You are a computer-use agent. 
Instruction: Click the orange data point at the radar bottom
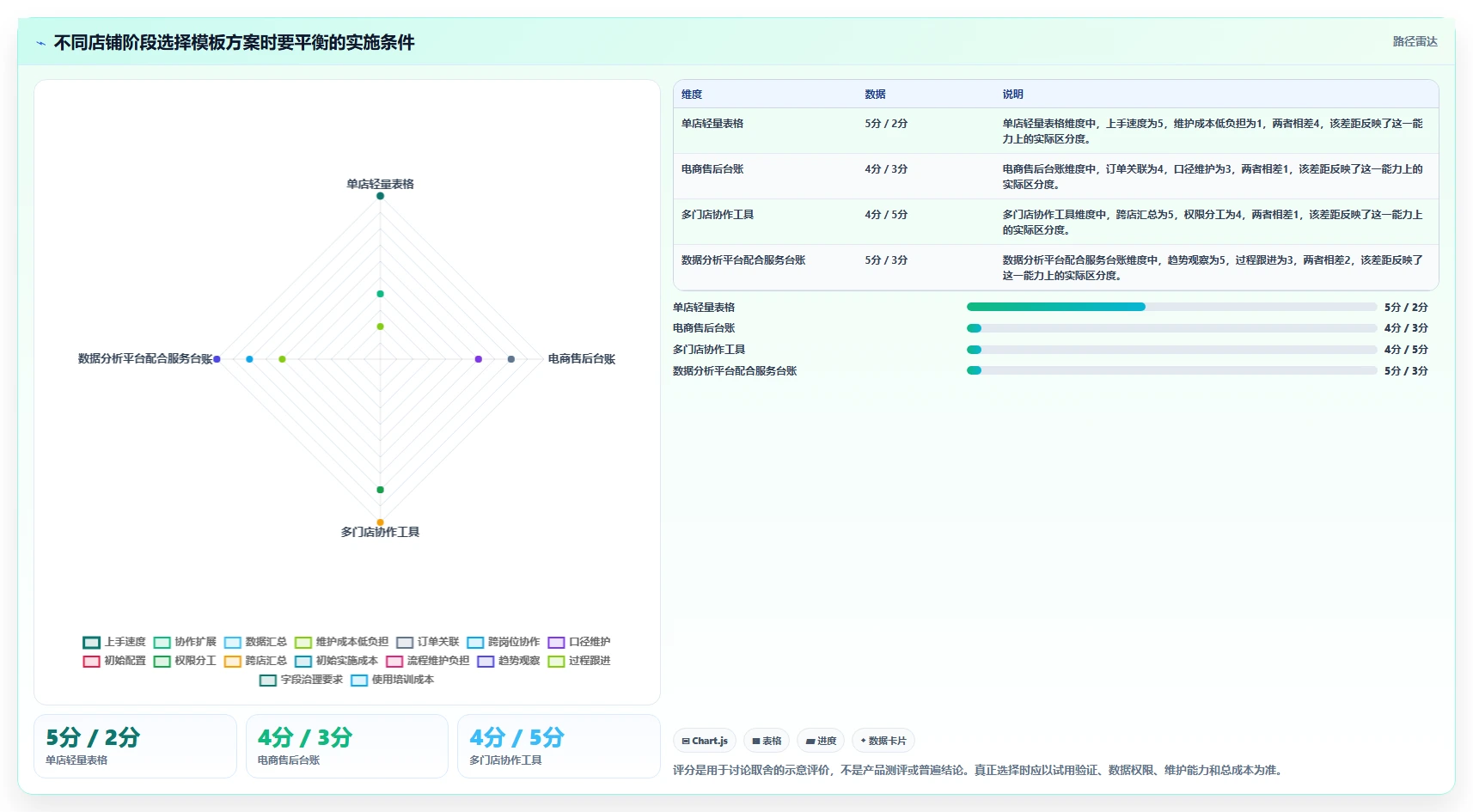point(380,522)
